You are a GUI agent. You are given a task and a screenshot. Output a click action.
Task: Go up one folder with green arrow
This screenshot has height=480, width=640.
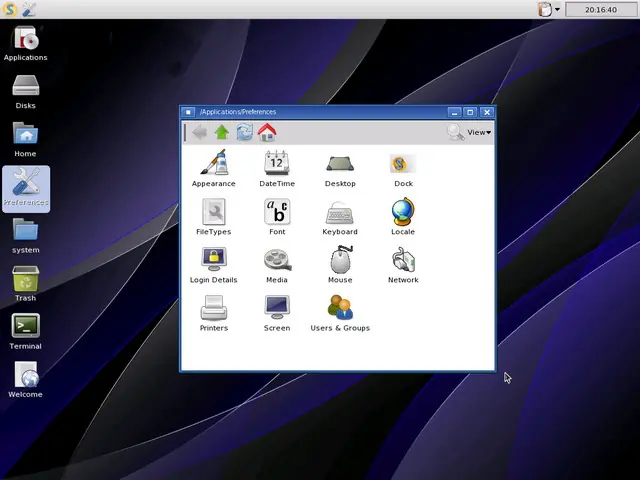pyautogui.click(x=222, y=132)
